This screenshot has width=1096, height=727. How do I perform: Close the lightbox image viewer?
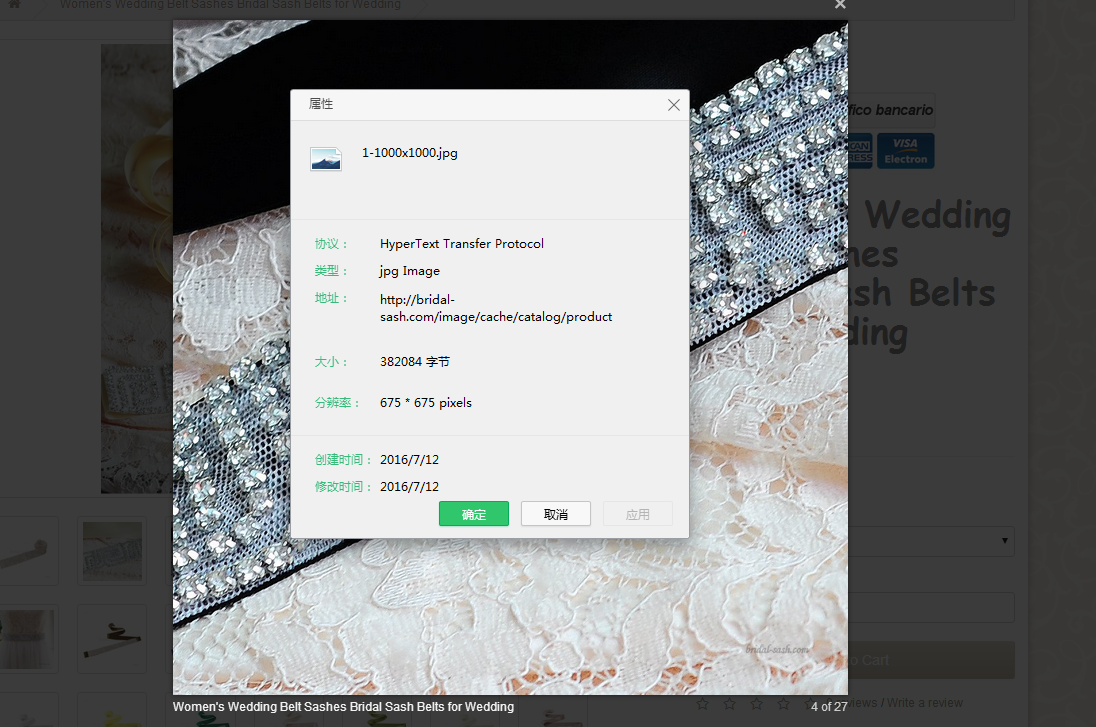[x=840, y=5]
